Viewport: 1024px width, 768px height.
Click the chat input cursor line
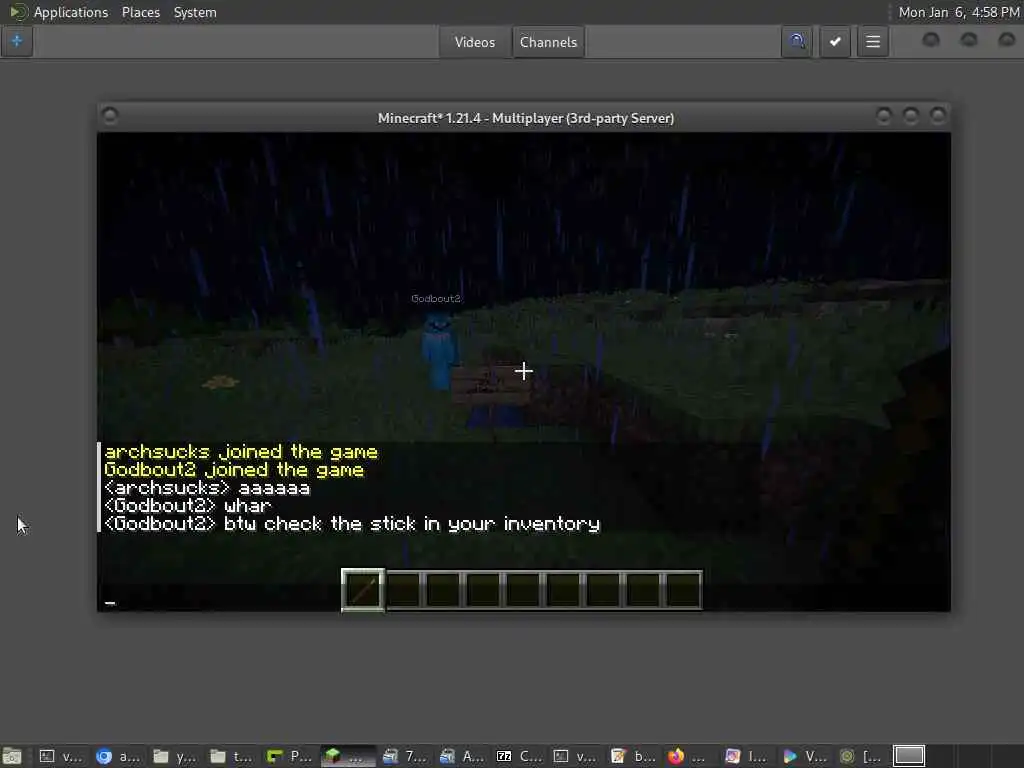click(x=524, y=600)
